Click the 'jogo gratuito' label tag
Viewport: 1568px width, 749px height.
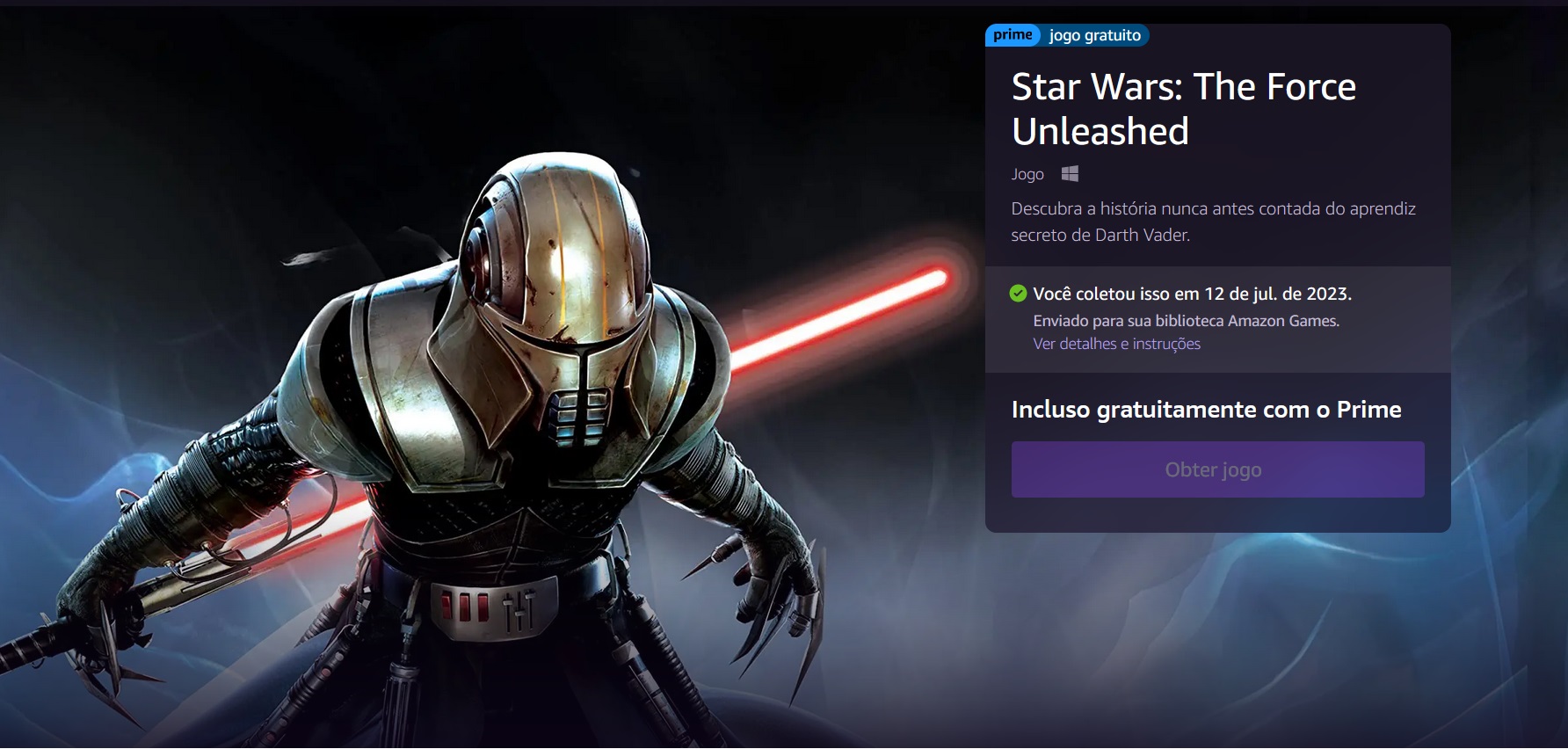1095,35
